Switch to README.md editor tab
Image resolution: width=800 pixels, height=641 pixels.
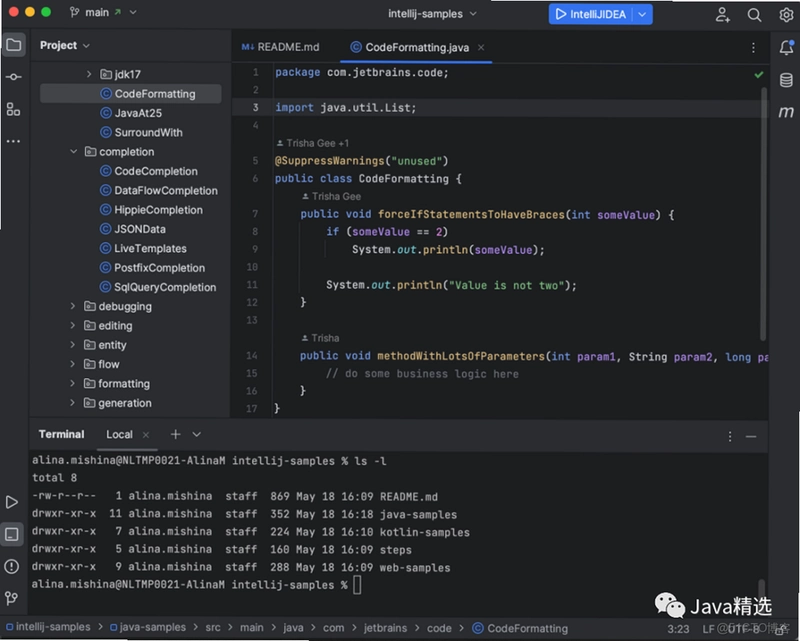281,47
